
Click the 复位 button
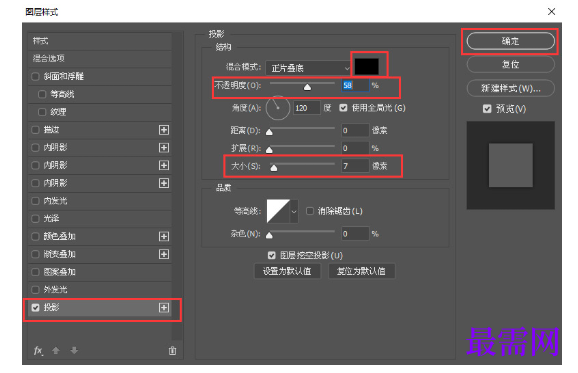coord(511,65)
